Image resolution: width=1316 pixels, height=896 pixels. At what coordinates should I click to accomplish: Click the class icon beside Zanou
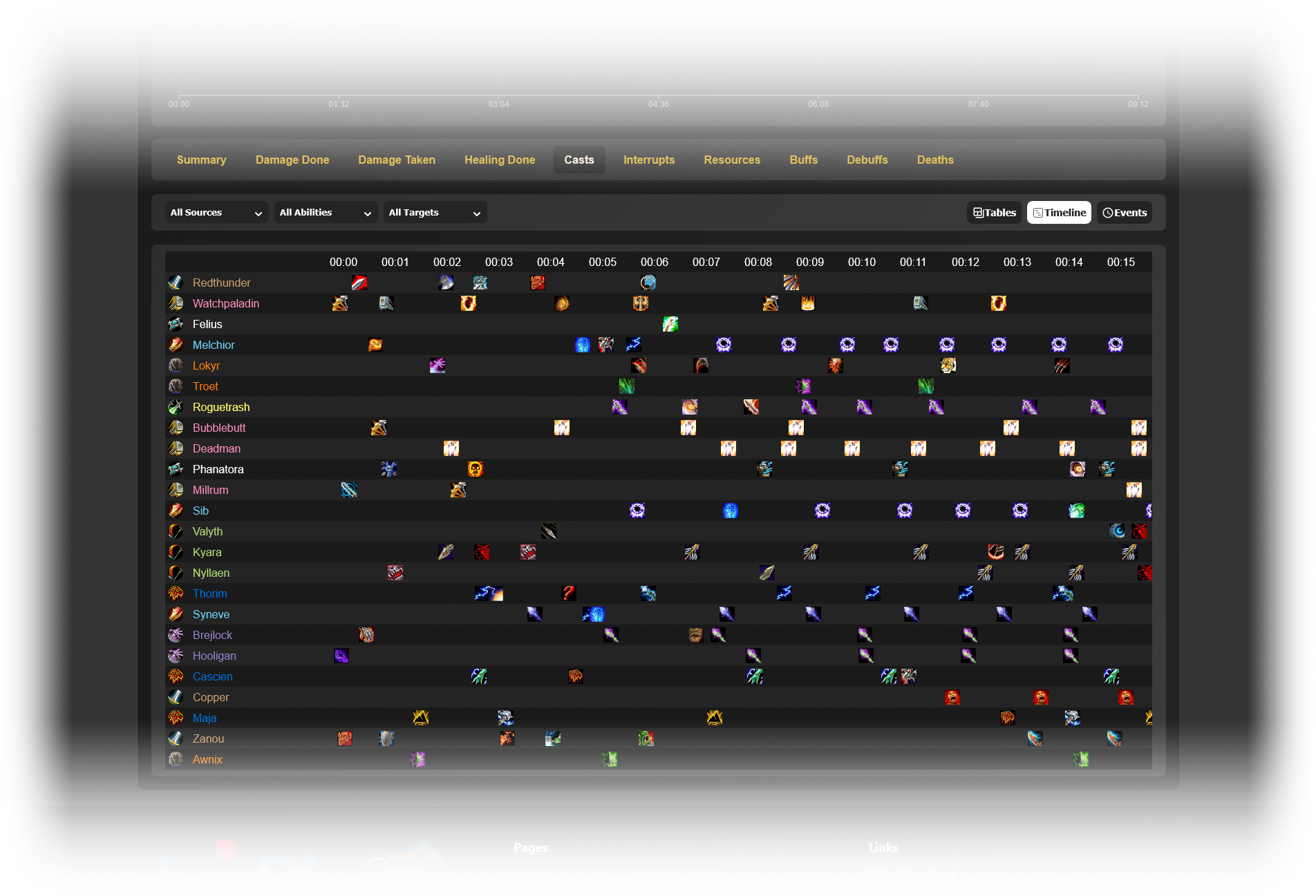coord(176,738)
